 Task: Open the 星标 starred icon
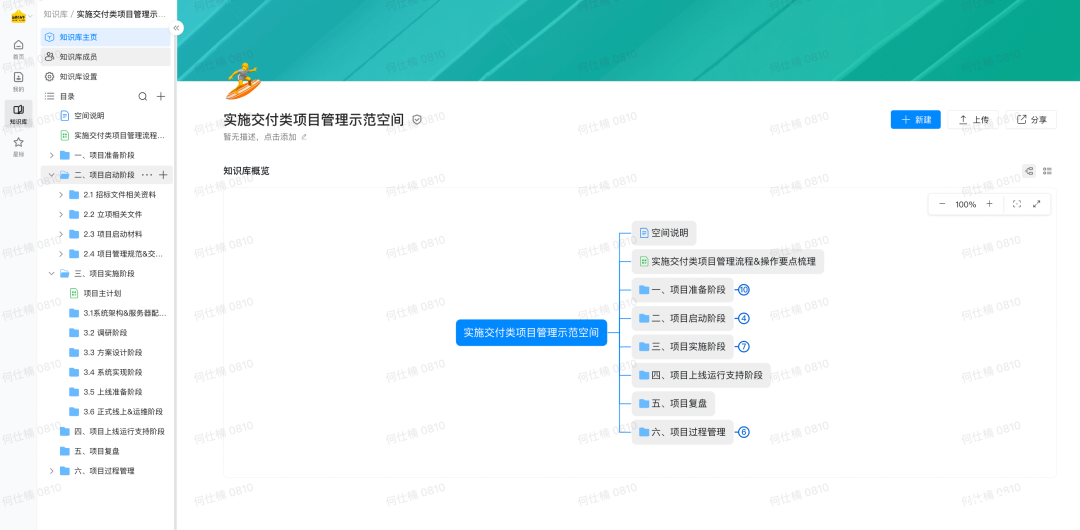coord(19,146)
